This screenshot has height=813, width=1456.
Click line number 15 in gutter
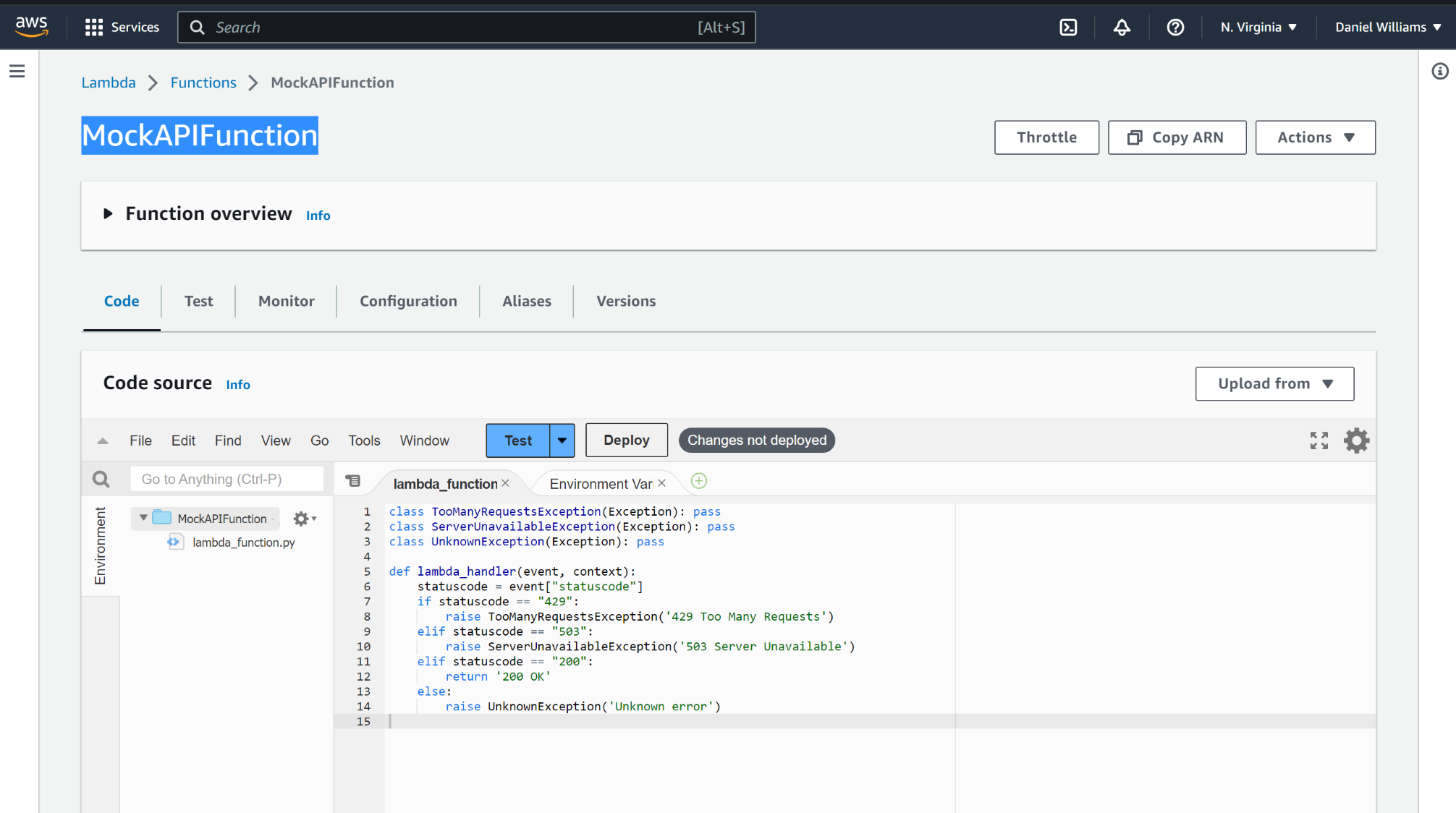coord(363,722)
